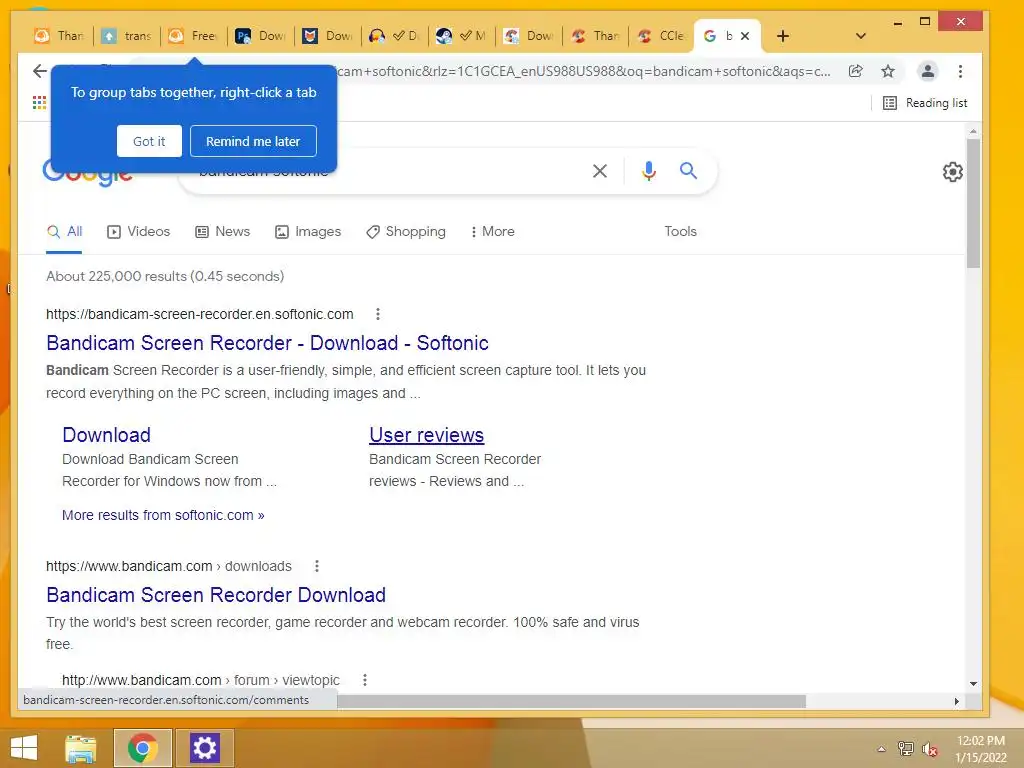Screen dimensions: 1024x768
Task: Open the settings gear app in taskbar
Action: [x=204, y=748]
